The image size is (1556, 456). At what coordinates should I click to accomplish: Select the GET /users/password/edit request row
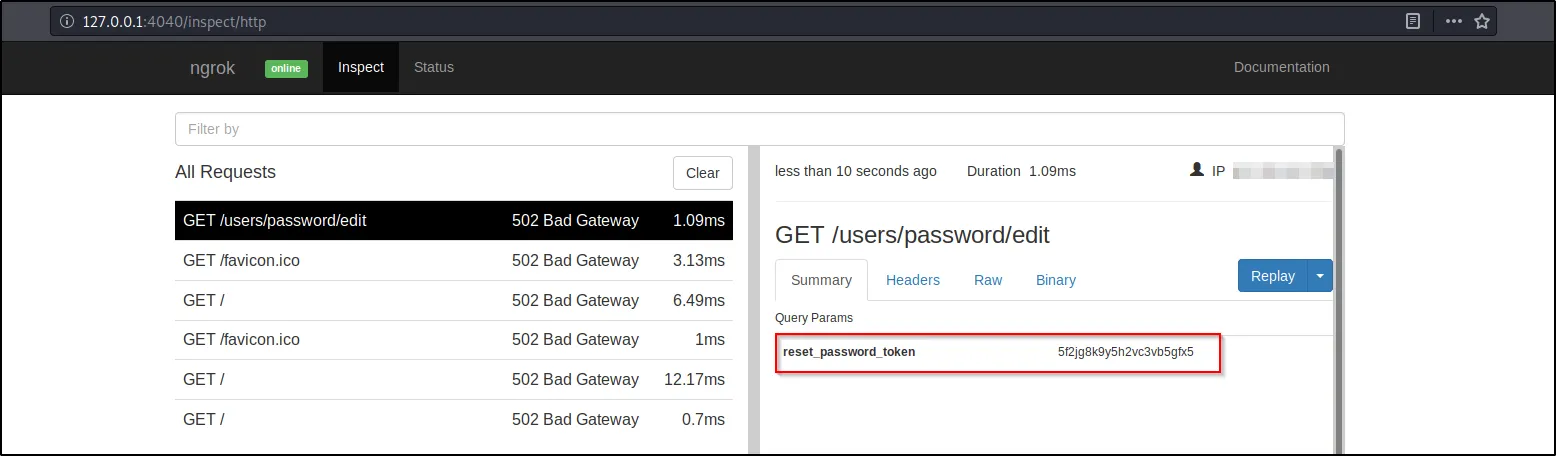(x=453, y=220)
